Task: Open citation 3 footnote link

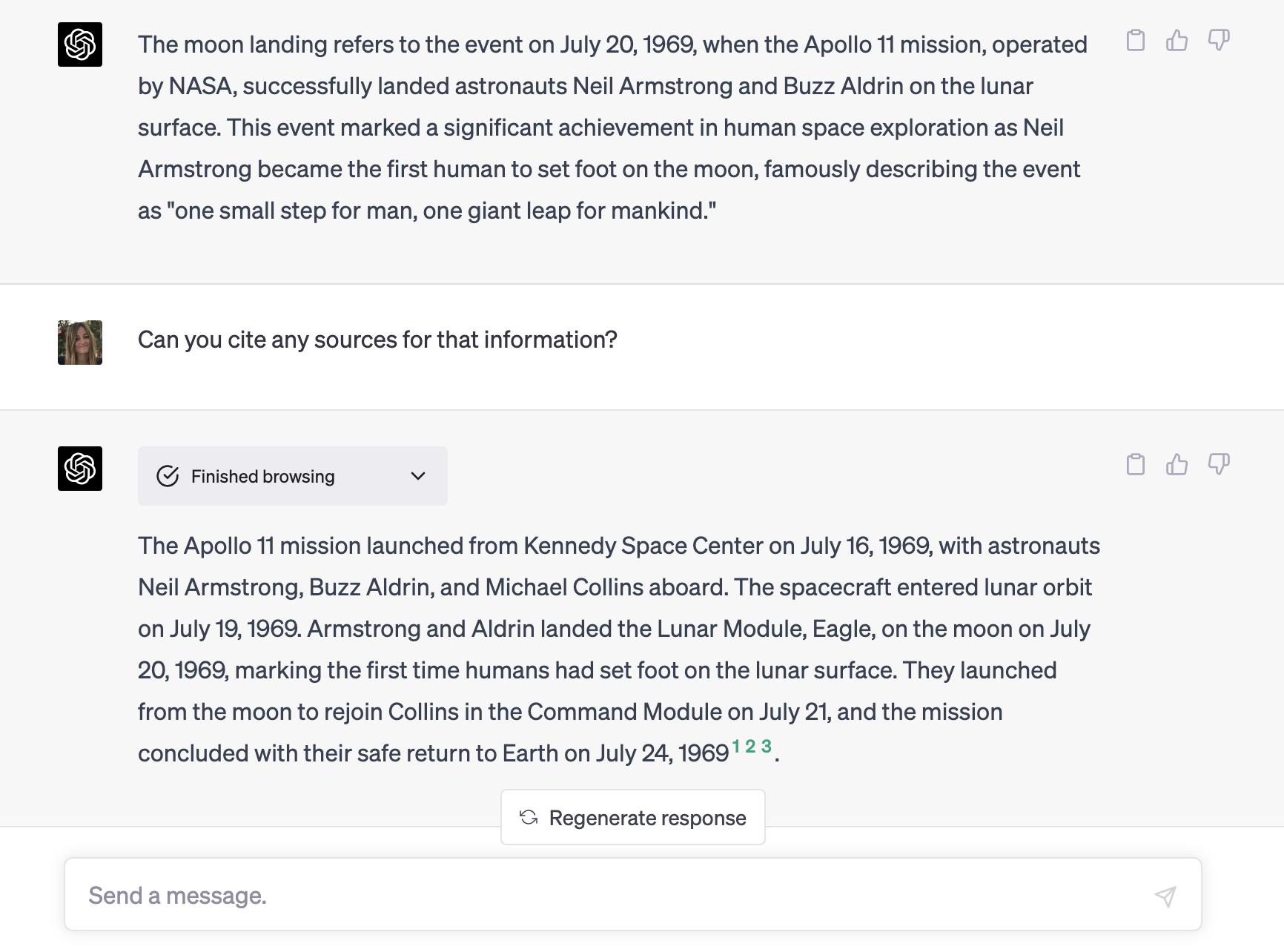Action: (767, 747)
